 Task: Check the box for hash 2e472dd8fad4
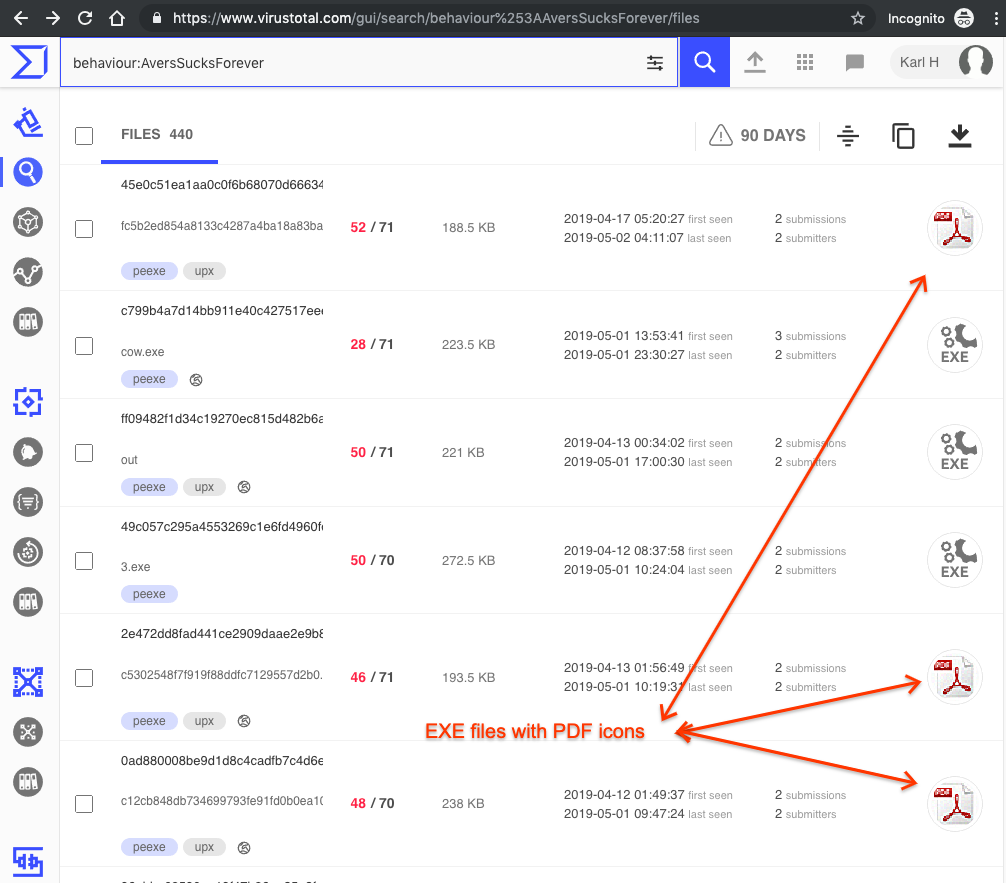[x=84, y=677]
